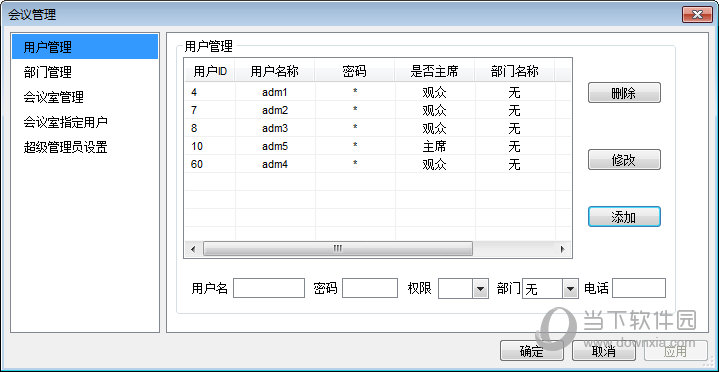Screen dimensions: 720x372
Task: Click the 是否主席 column header
Action: tap(434, 72)
